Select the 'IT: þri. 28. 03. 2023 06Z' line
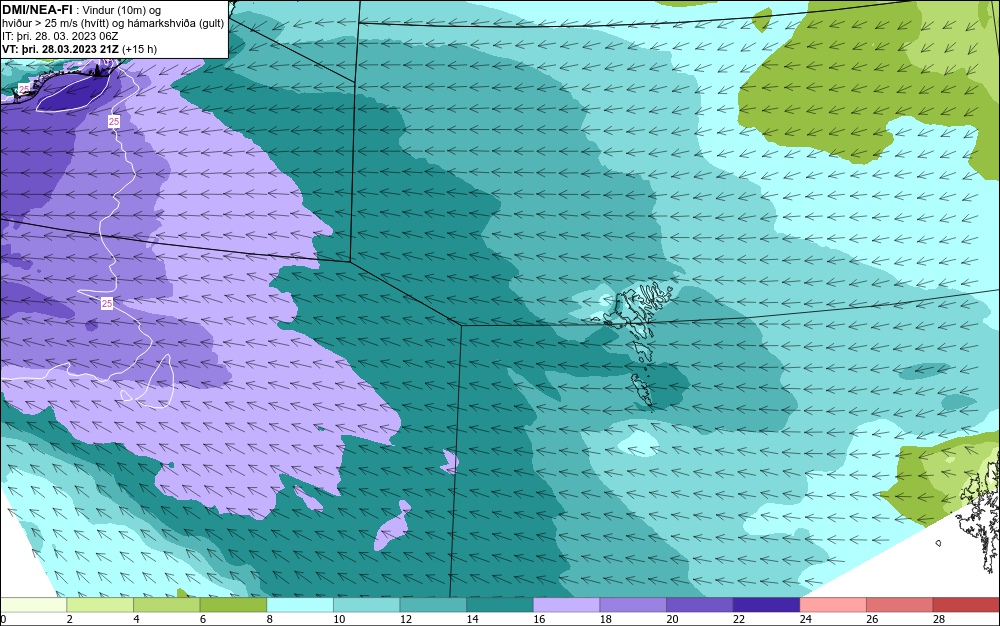Image resolution: width=1000 pixels, height=626 pixels. click(x=60, y=36)
